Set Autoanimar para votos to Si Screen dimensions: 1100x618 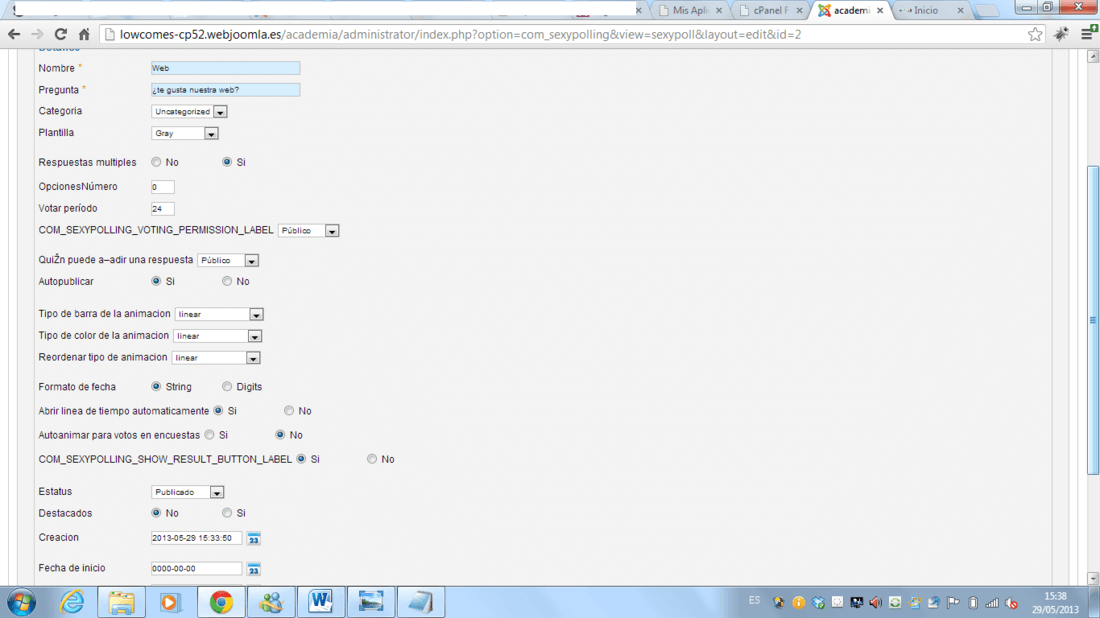(209, 435)
